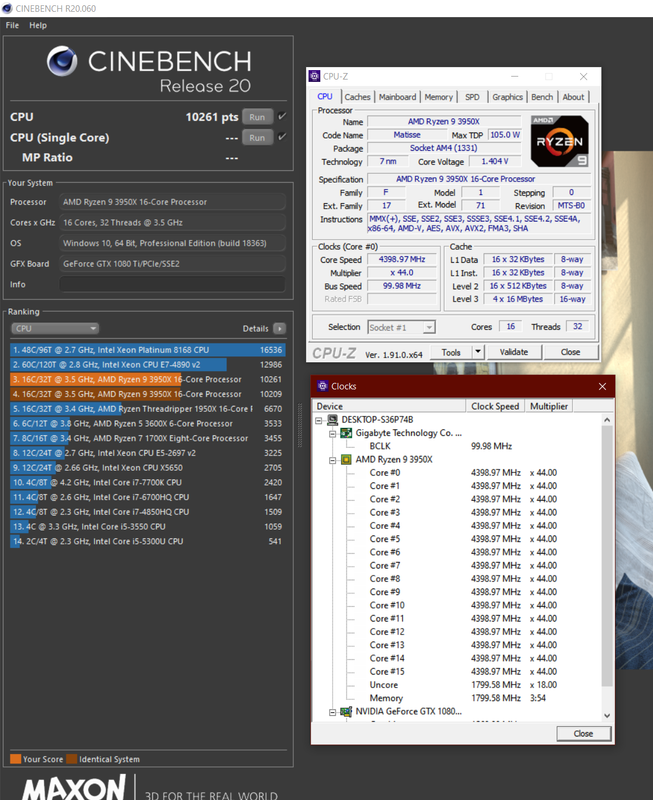The height and width of the screenshot is (800, 653).
Task: Click the computer icon beside DESKTOP-S36P74B
Action: (333, 419)
